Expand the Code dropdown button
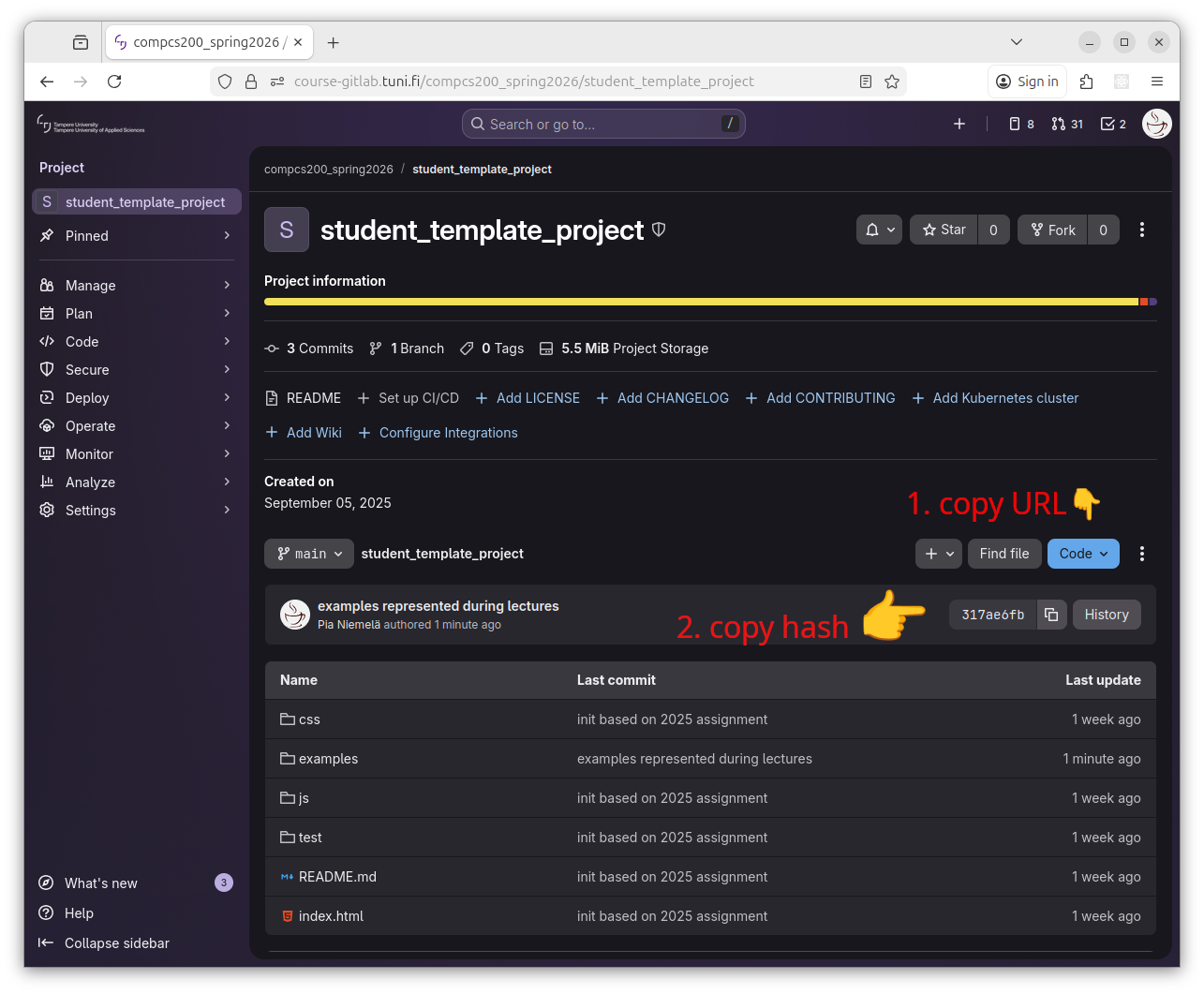1204x994 pixels. [x=1083, y=554]
